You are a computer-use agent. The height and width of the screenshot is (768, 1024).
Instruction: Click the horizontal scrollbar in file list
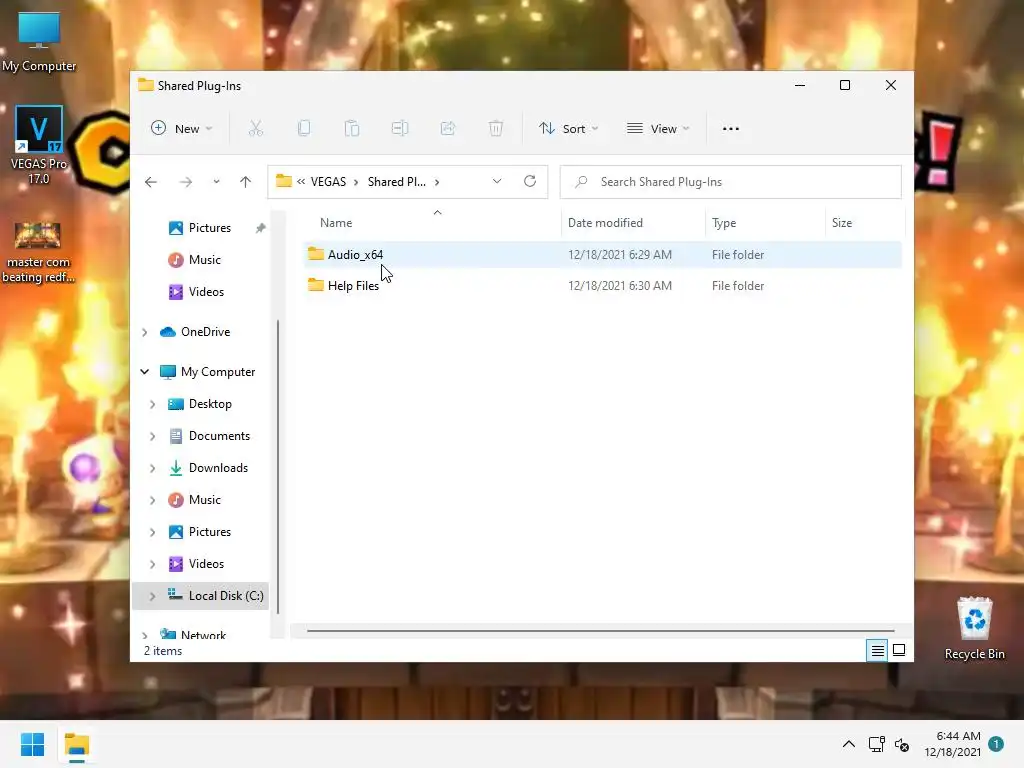pyautogui.click(x=600, y=631)
